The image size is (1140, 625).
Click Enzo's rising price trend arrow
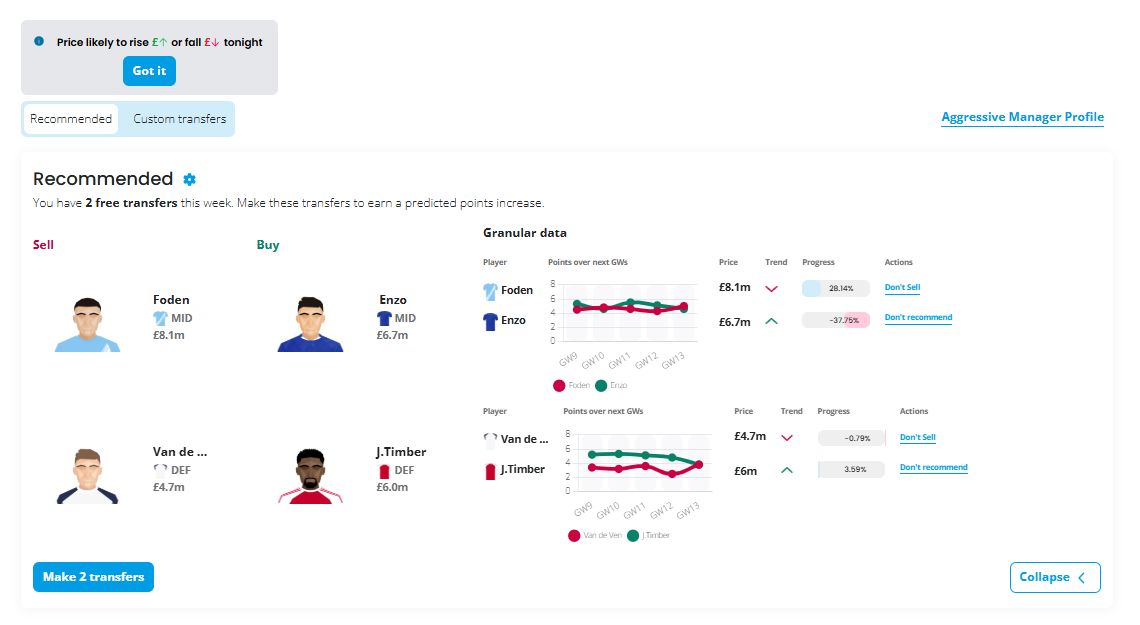771,321
